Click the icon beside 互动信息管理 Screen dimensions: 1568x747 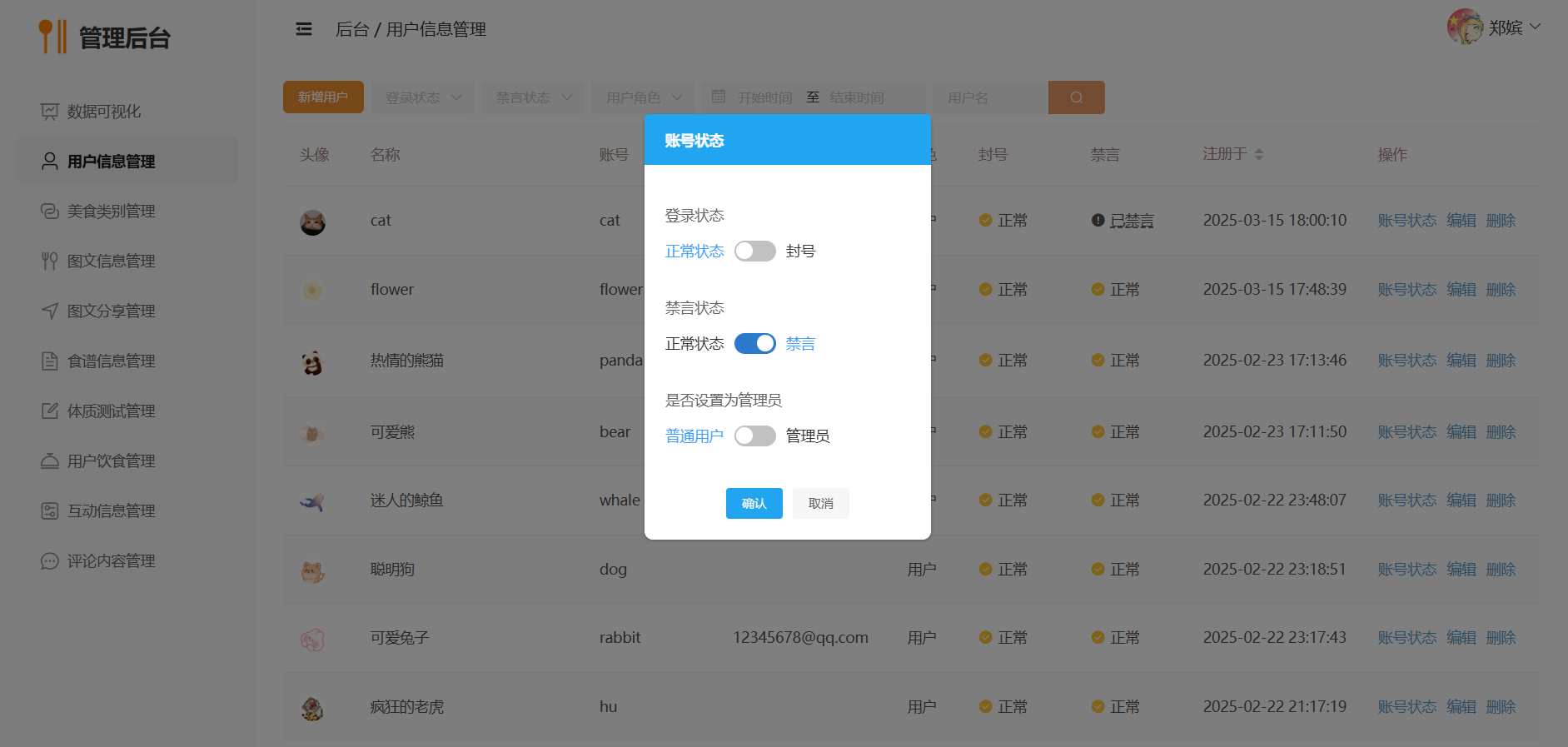click(50, 511)
